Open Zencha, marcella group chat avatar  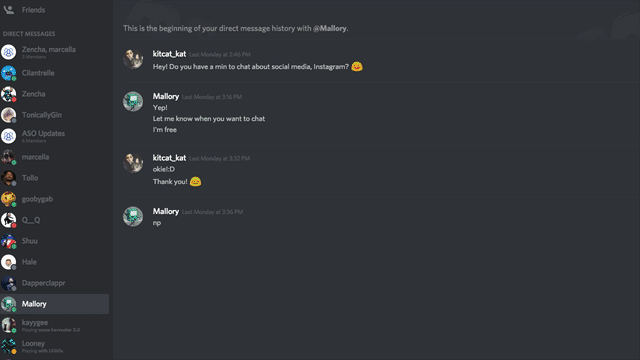click(9, 52)
